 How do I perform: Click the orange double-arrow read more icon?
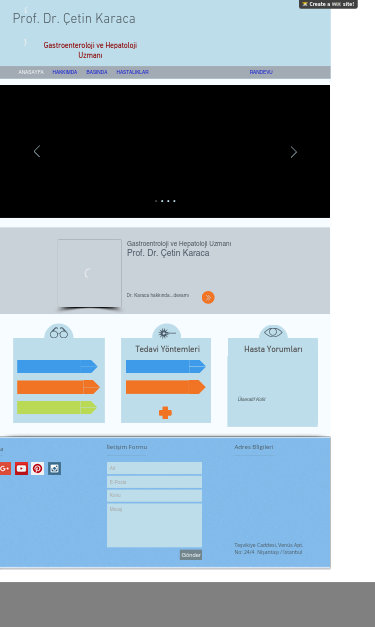[208, 298]
